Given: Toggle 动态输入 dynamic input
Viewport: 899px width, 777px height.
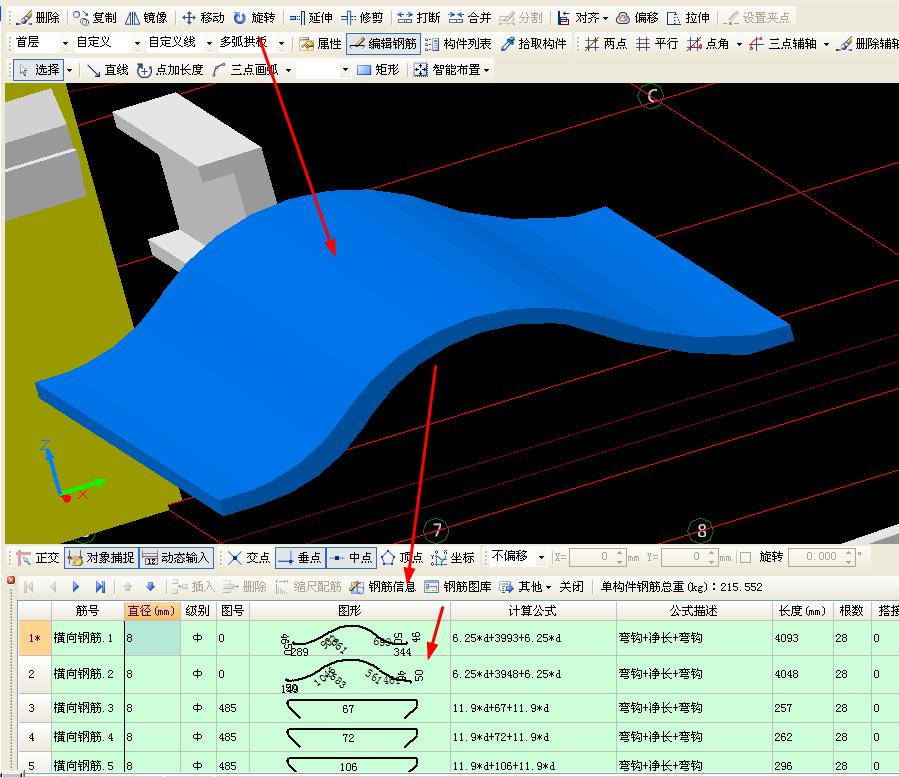Looking at the screenshot, I should pos(176,558).
